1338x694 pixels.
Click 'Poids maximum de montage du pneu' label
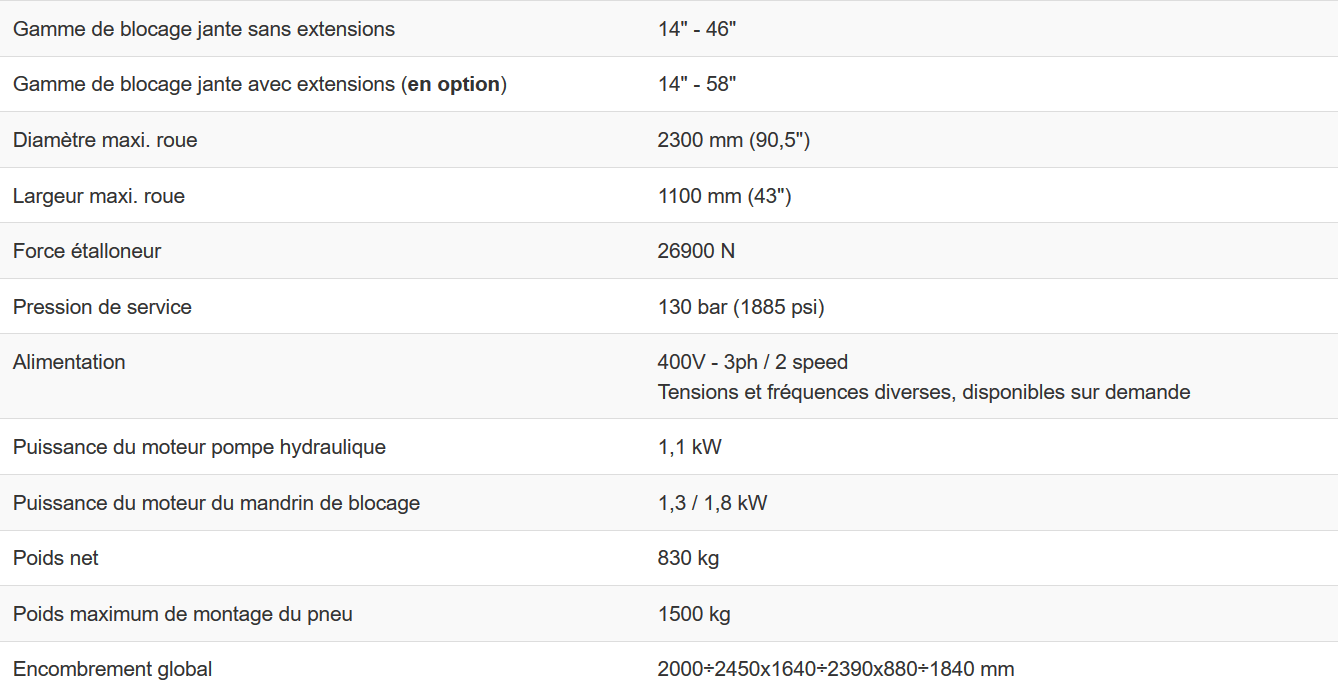tap(183, 614)
